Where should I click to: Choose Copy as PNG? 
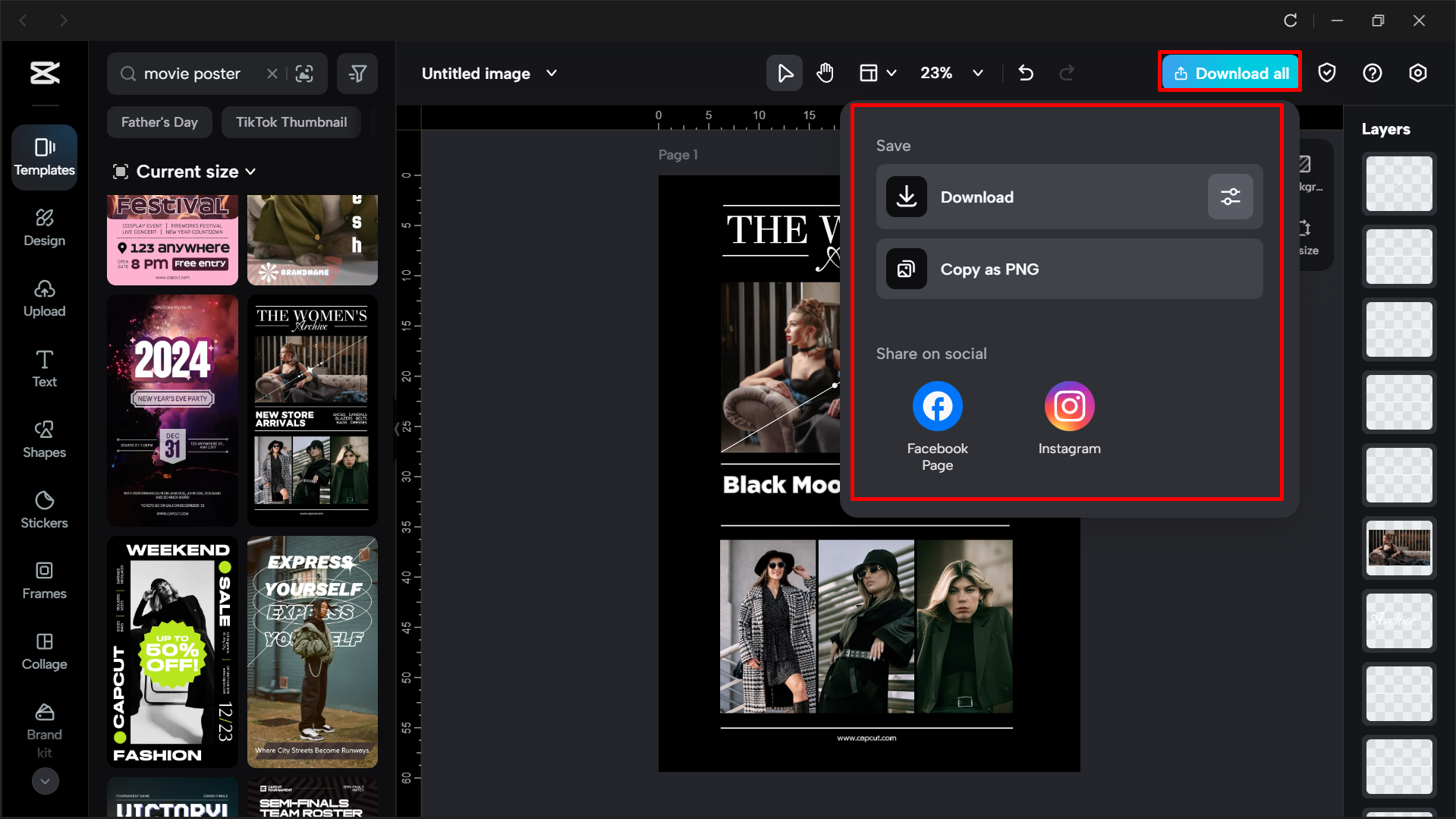pyautogui.click(x=1069, y=269)
